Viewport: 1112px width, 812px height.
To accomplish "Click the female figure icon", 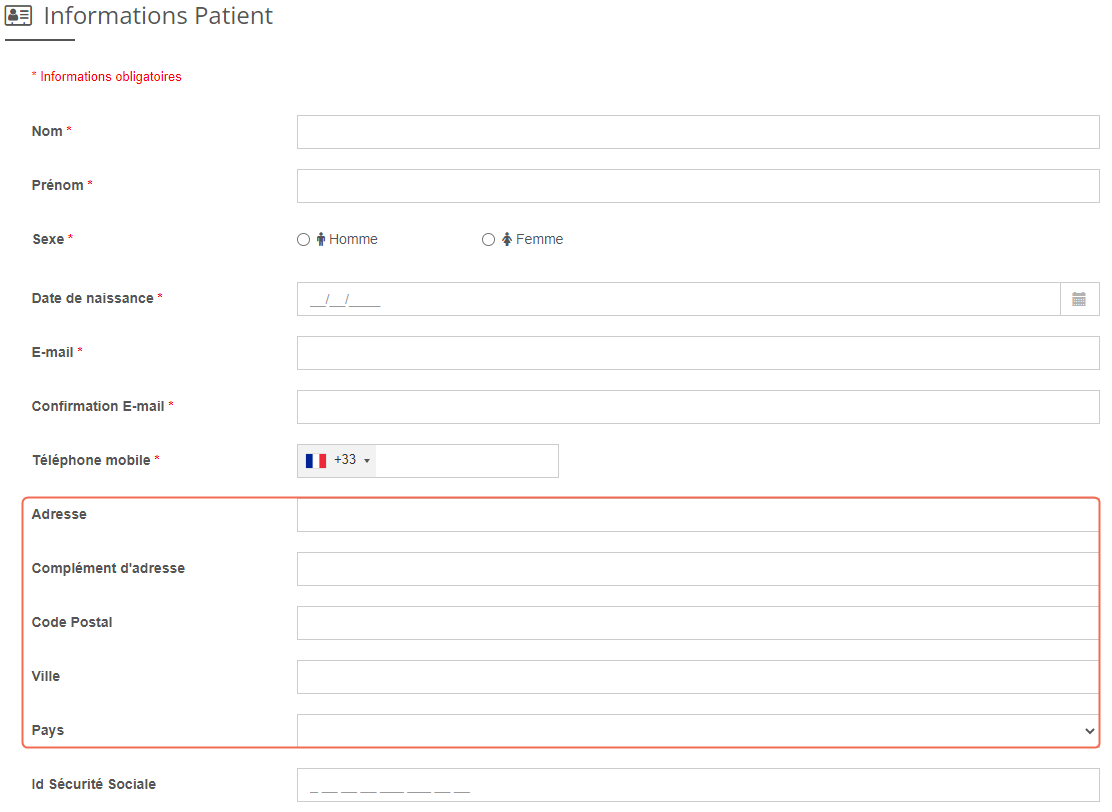I will pos(507,240).
